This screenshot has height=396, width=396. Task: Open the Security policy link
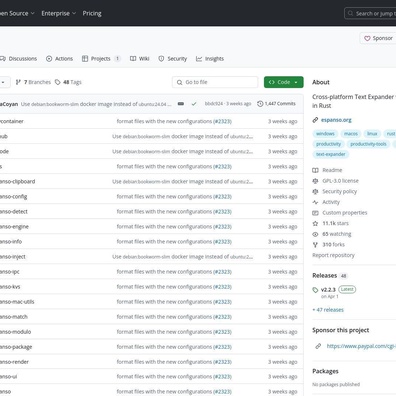tap(339, 191)
